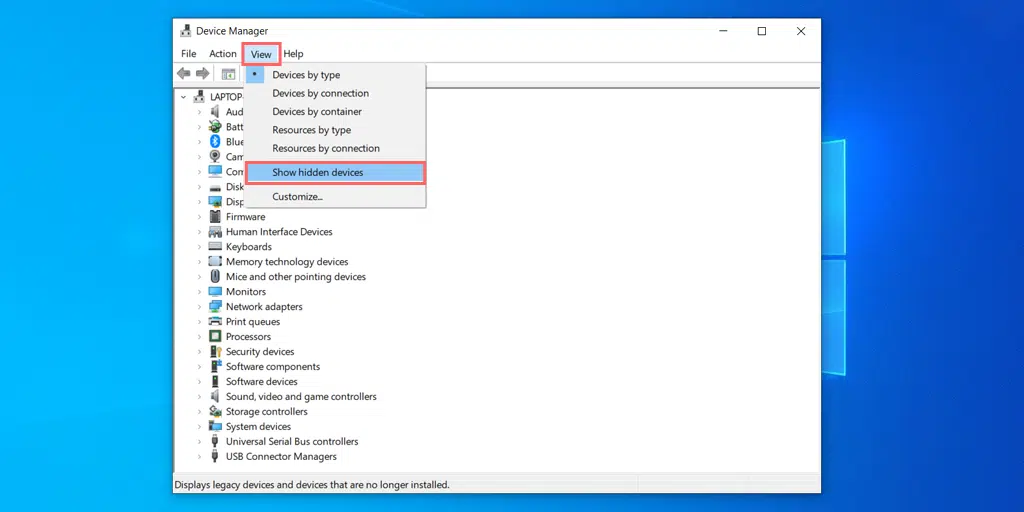Image resolution: width=1024 pixels, height=512 pixels.
Task: Click the Monitors category icon
Action: (x=215, y=291)
